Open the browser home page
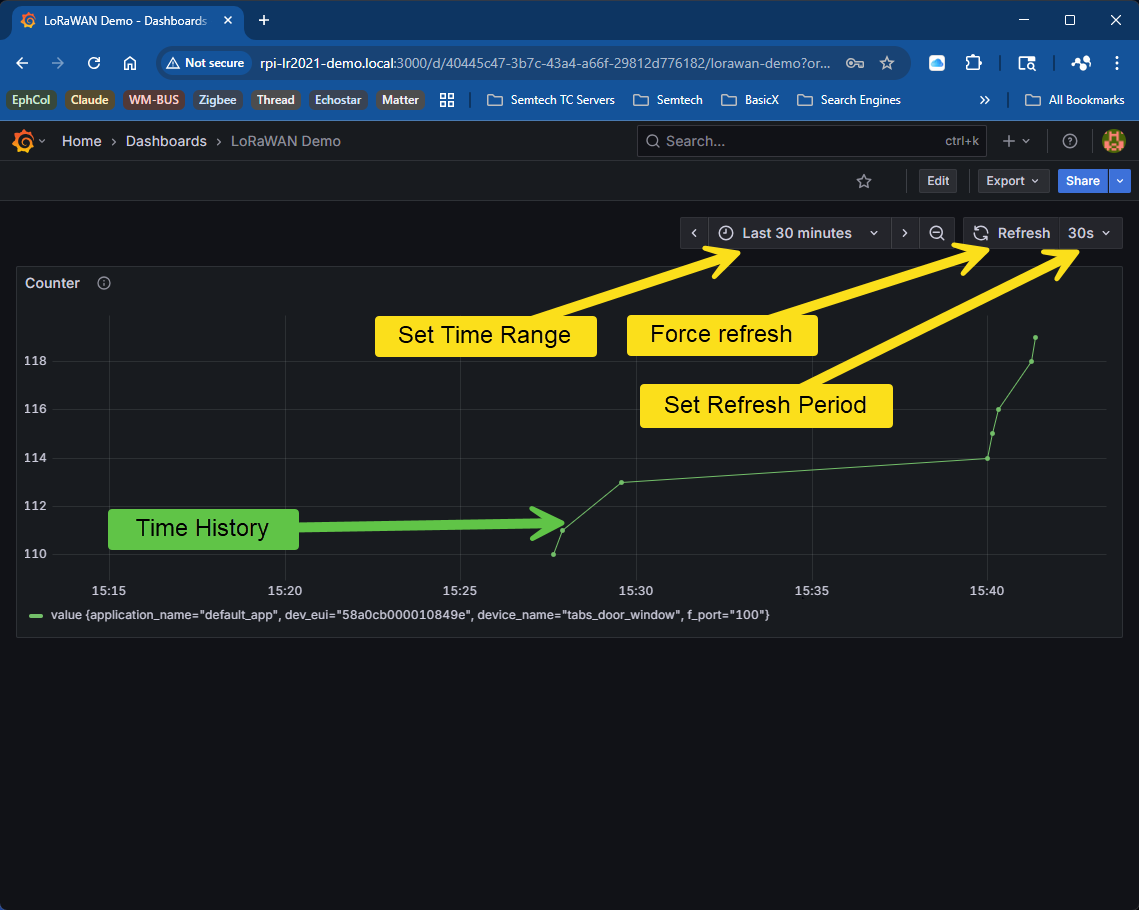Image resolution: width=1139 pixels, height=910 pixels. (x=129, y=63)
